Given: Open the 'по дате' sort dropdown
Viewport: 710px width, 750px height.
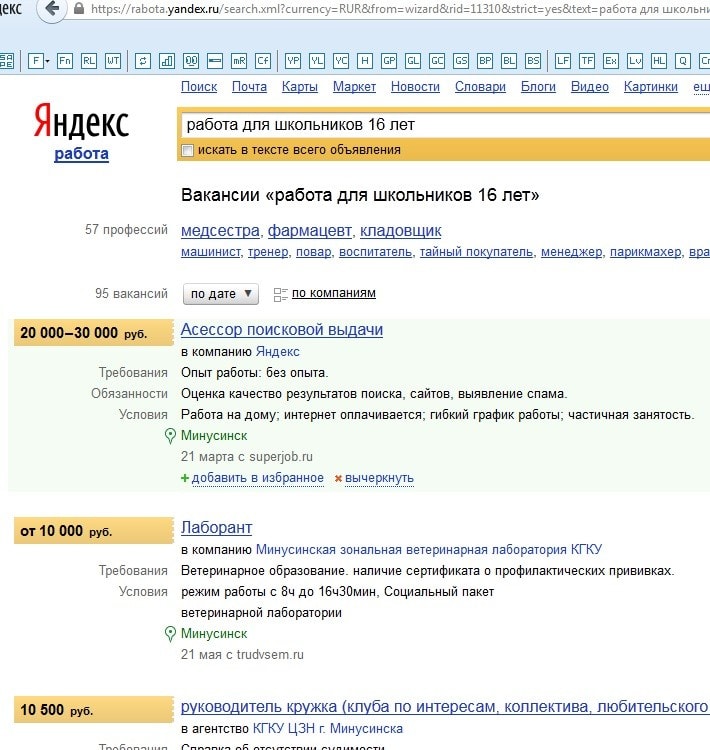Looking at the screenshot, I should click(x=221, y=294).
